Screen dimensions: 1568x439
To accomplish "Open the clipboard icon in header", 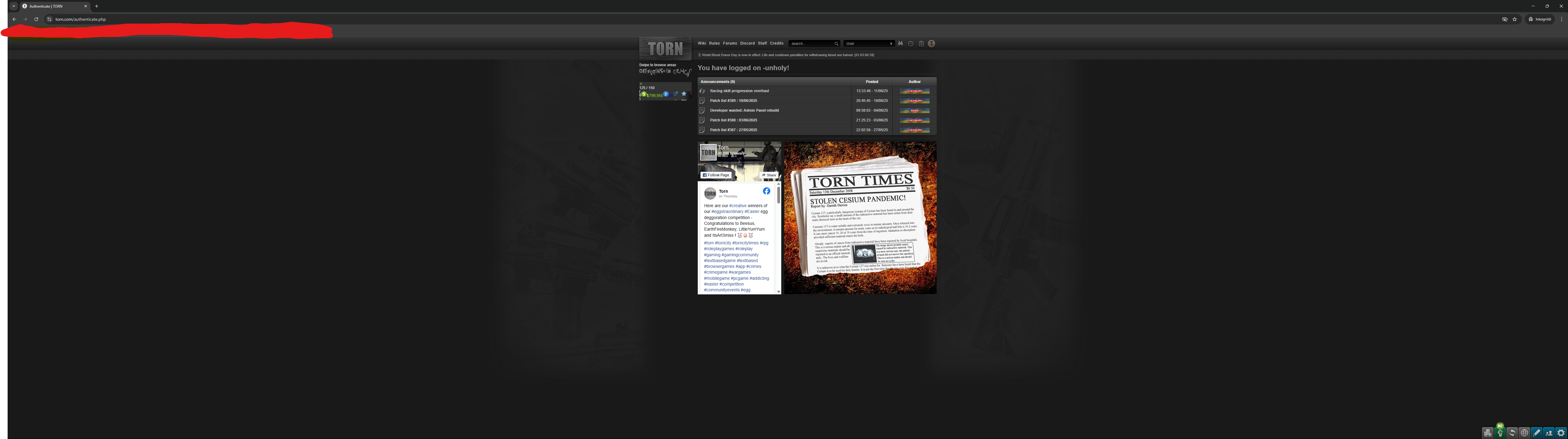I will 921,44.
